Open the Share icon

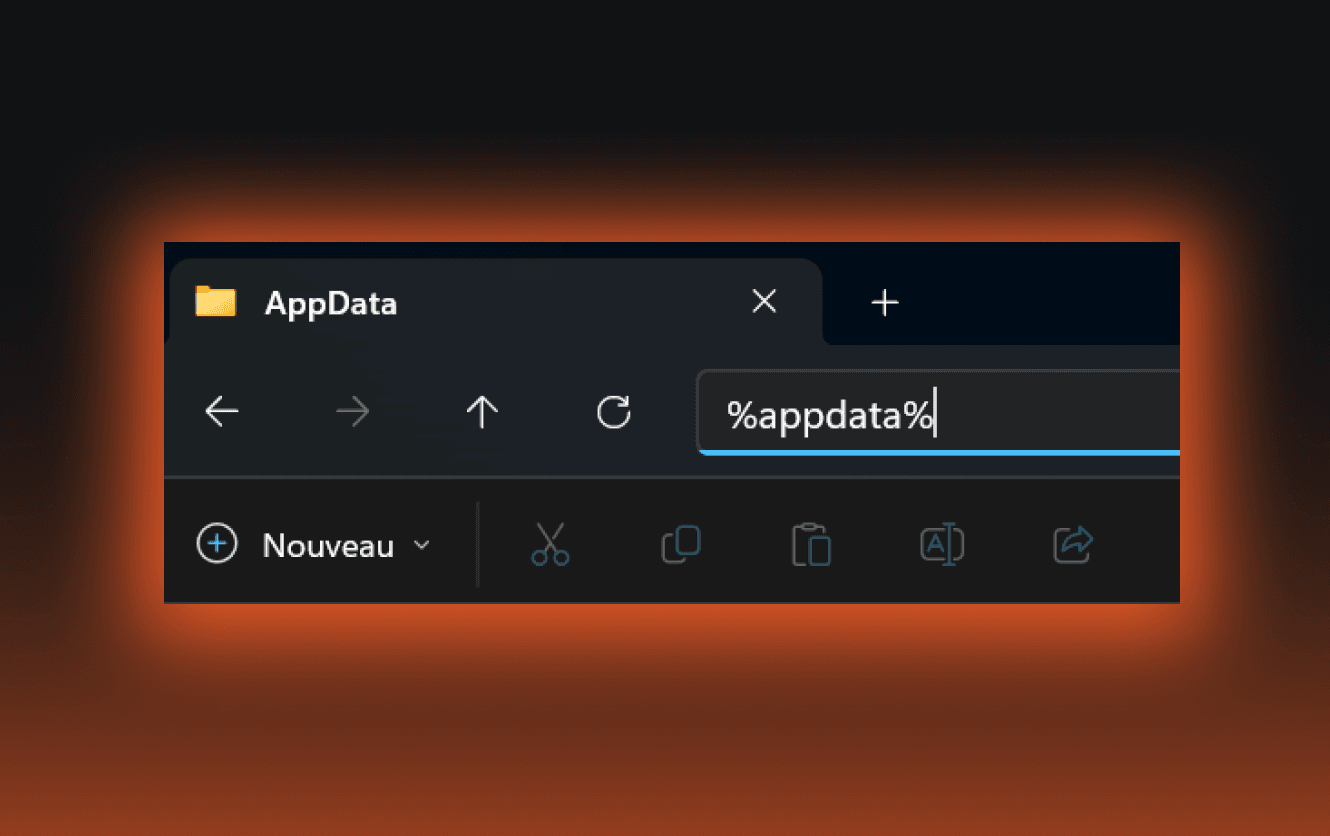coord(1071,543)
